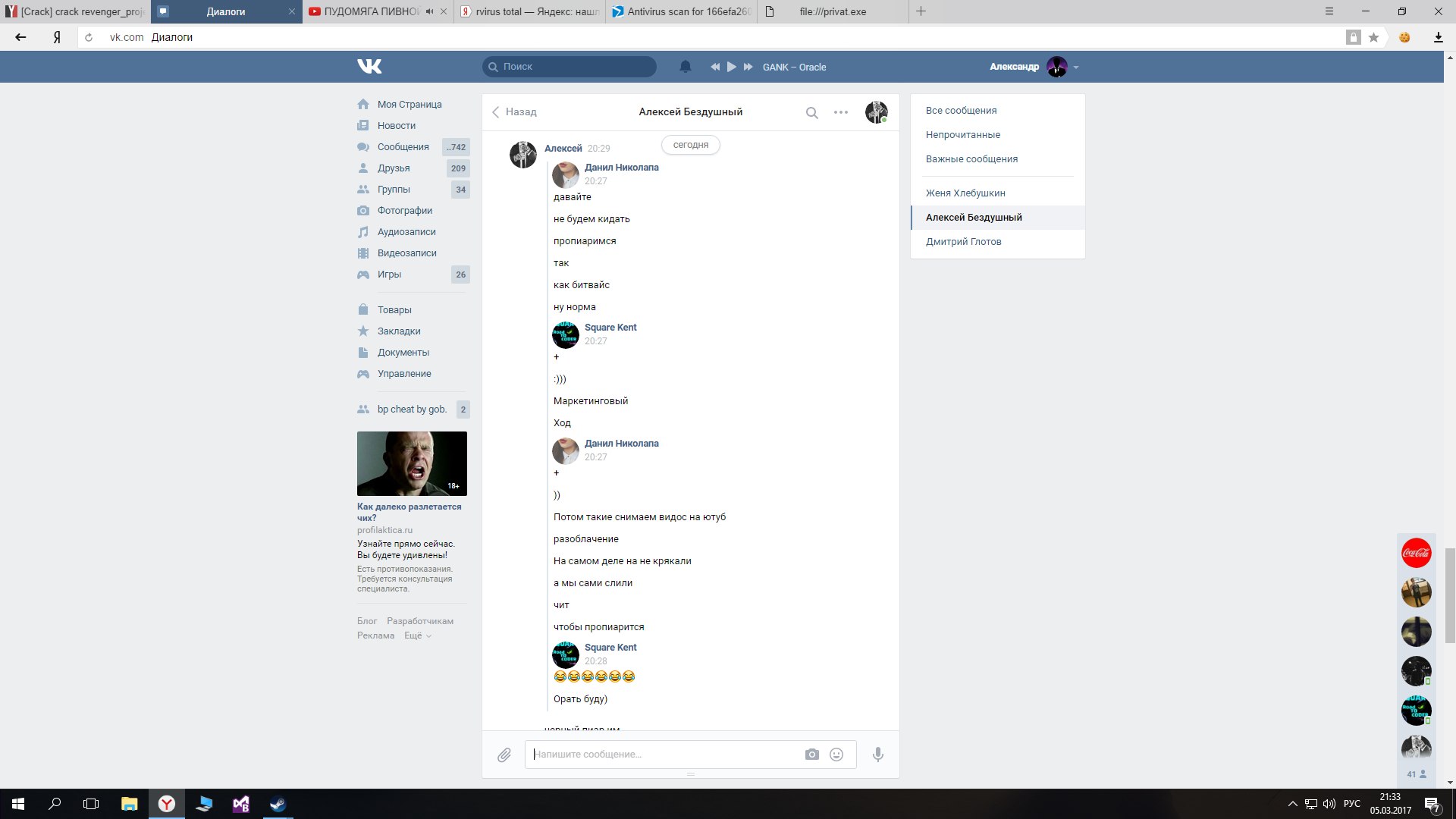Filter by Непрочитанные messages
This screenshot has width=1456, height=819.
pos(962,135)
